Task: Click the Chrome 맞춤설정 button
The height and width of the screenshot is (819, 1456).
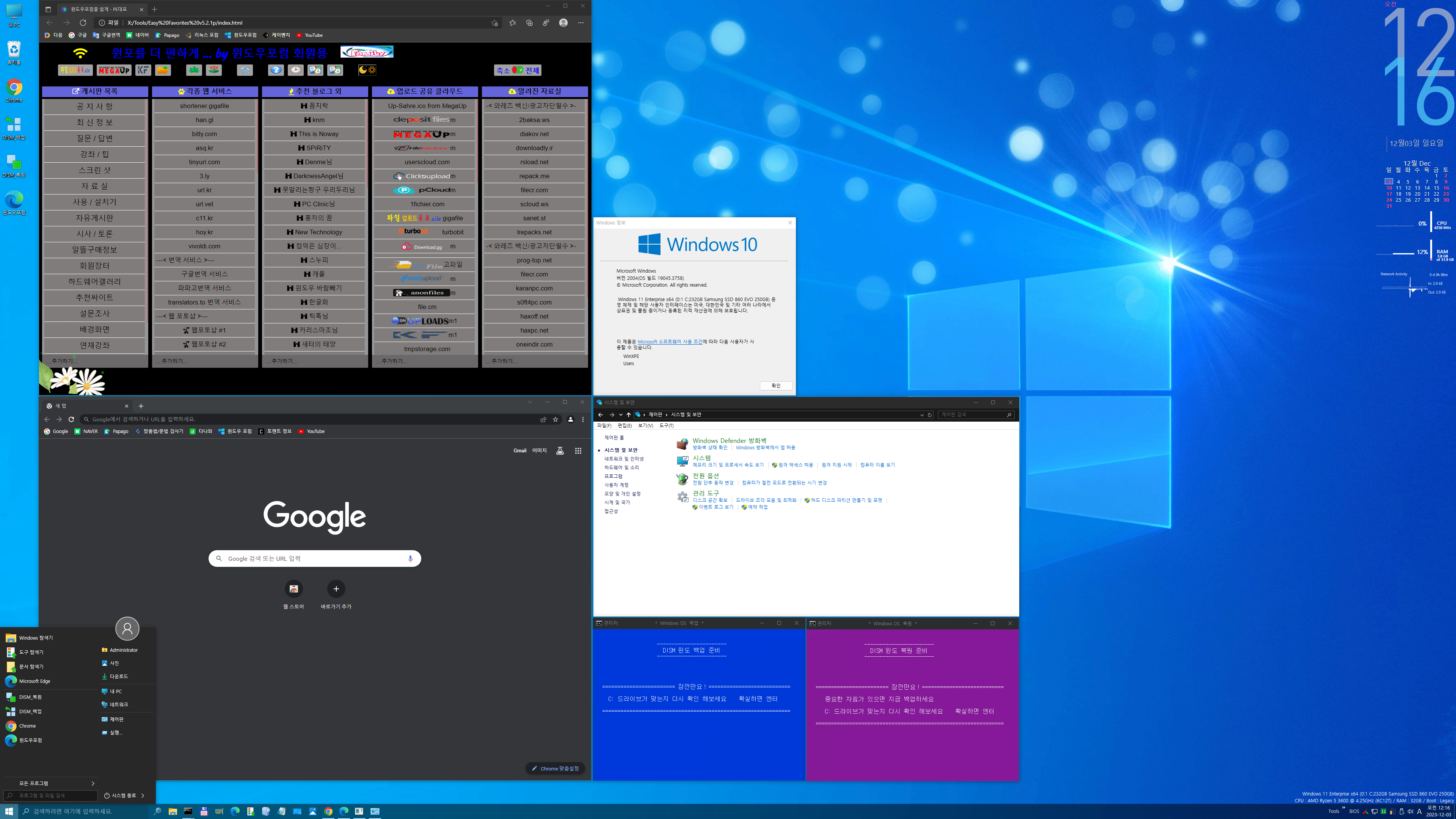Action: tap(555, 769)
